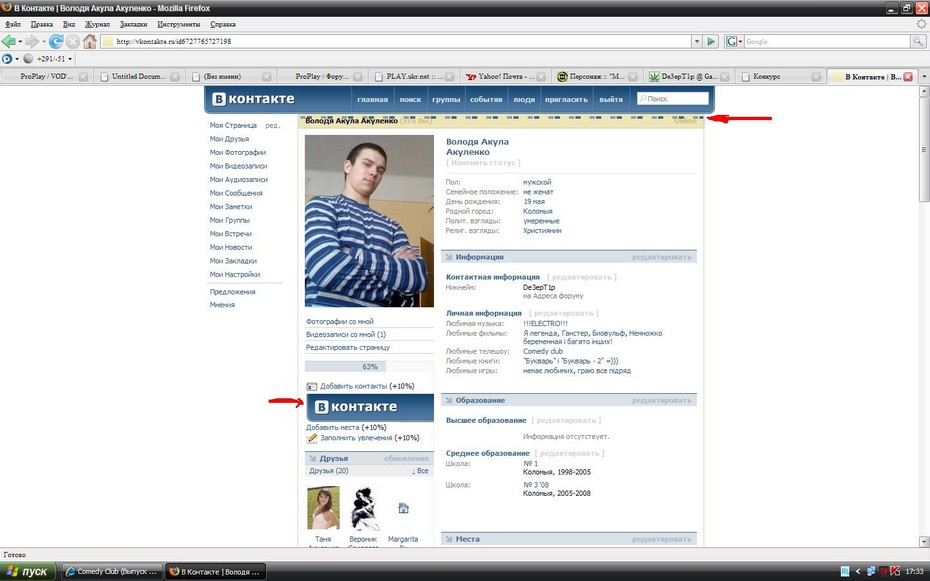The width and height of the screenshot is (930, 581).
Task: Click the VKontakte logo in the site header
Action: [x=252, y=99]
